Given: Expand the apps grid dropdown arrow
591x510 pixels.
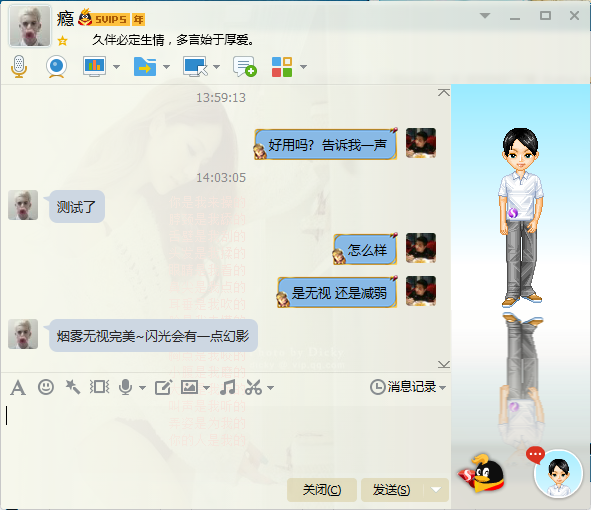Looking at the screenshot, I should click(303, 67).
